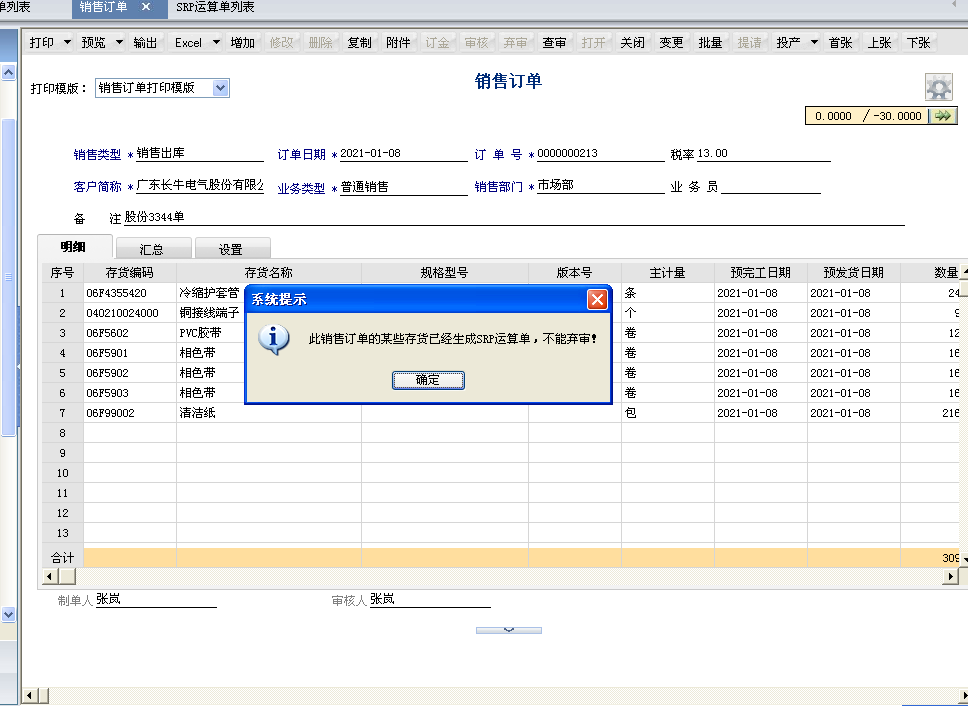The image size is (968, 706).
Task: Open the 明细 tab
Action: pos(73,247)
